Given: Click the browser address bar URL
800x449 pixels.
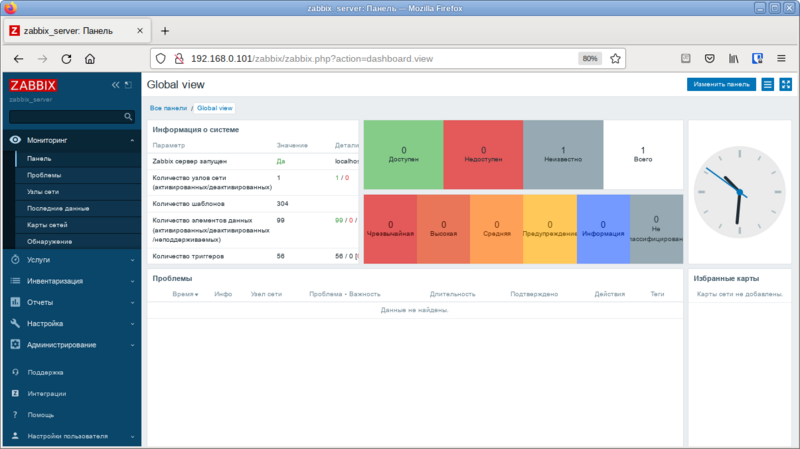Looking at the screenshot, I should (312, 59).
